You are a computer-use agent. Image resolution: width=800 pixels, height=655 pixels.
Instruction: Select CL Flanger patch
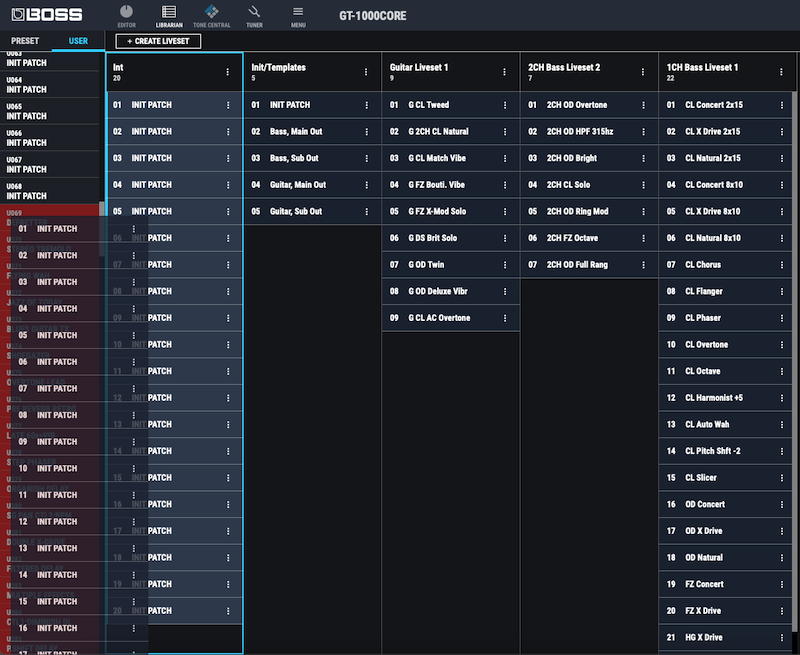point(726,291)
